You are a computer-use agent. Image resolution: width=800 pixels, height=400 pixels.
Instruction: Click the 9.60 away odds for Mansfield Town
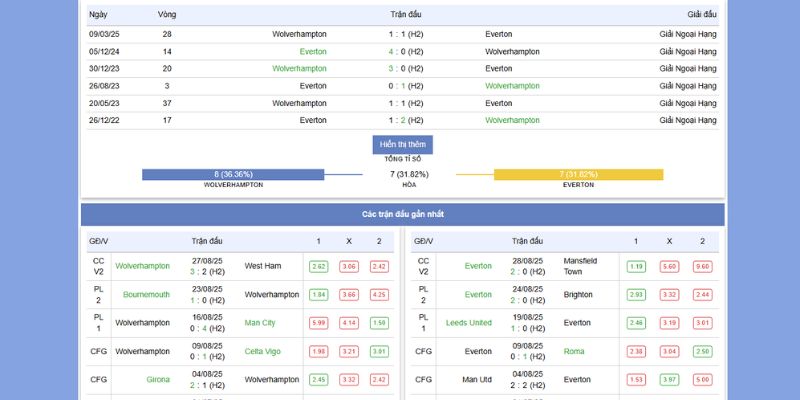coord(702,267)
